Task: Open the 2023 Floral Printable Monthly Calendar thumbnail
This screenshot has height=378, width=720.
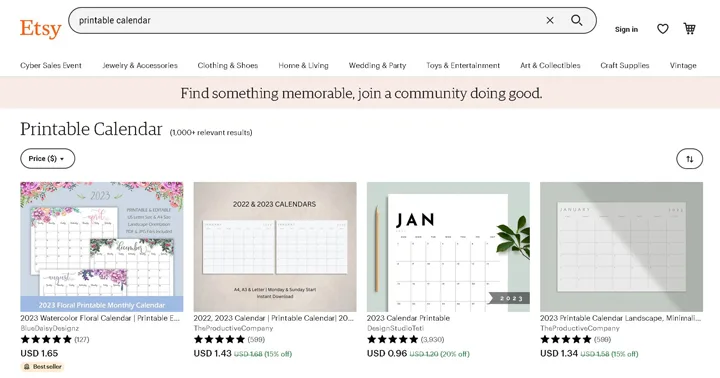Action: tap(101, 247)
